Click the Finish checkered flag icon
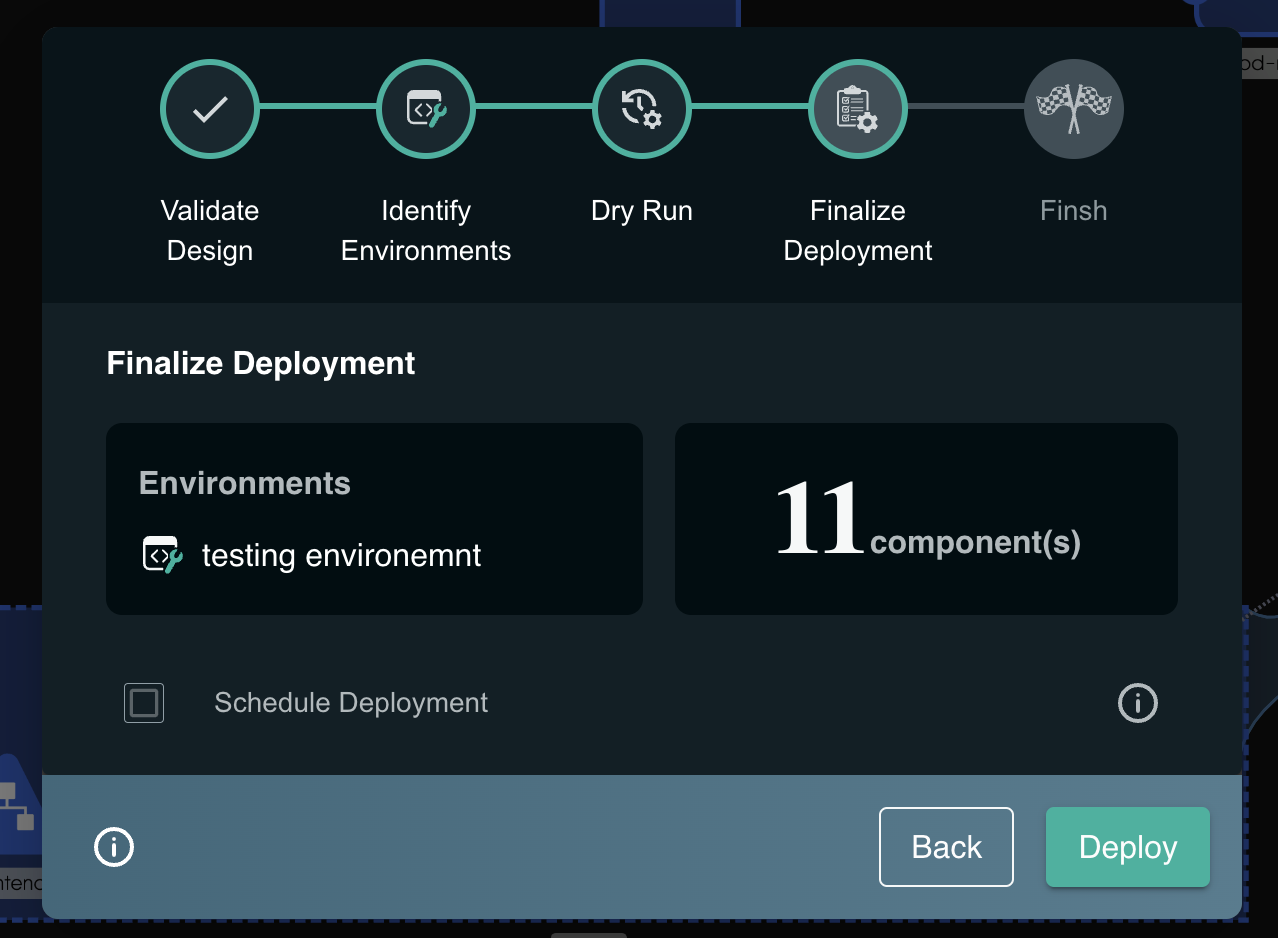Viewport: 1278px width, 938px height. (1073, 109)
